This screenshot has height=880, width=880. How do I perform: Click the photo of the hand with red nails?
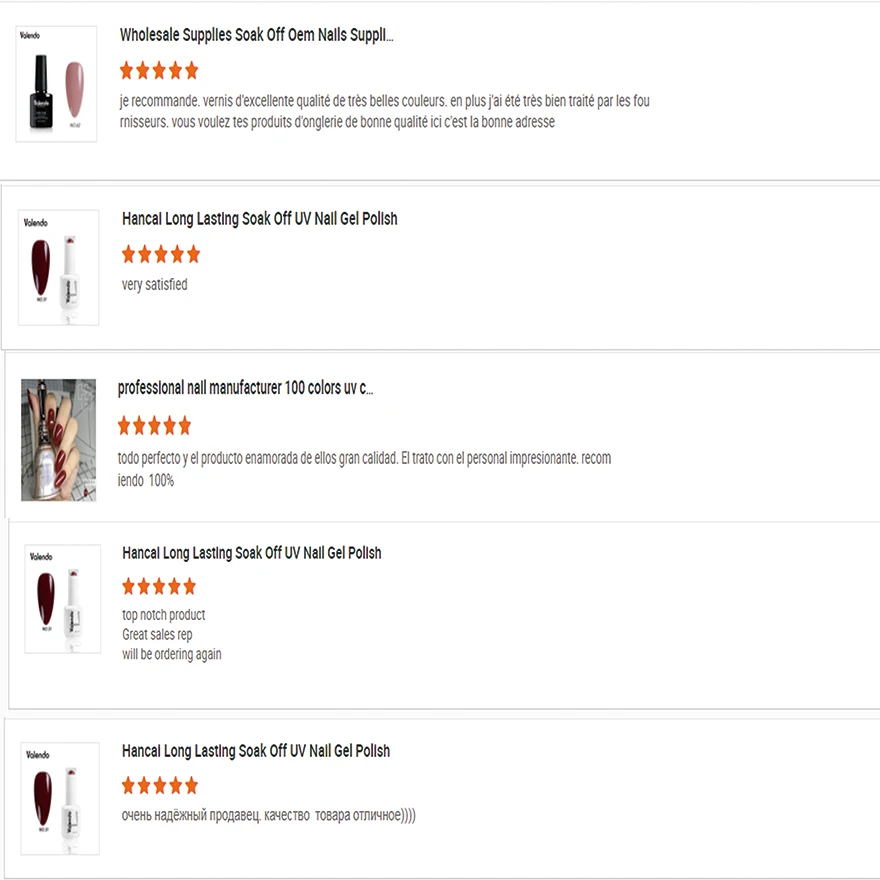coord(59,439)
